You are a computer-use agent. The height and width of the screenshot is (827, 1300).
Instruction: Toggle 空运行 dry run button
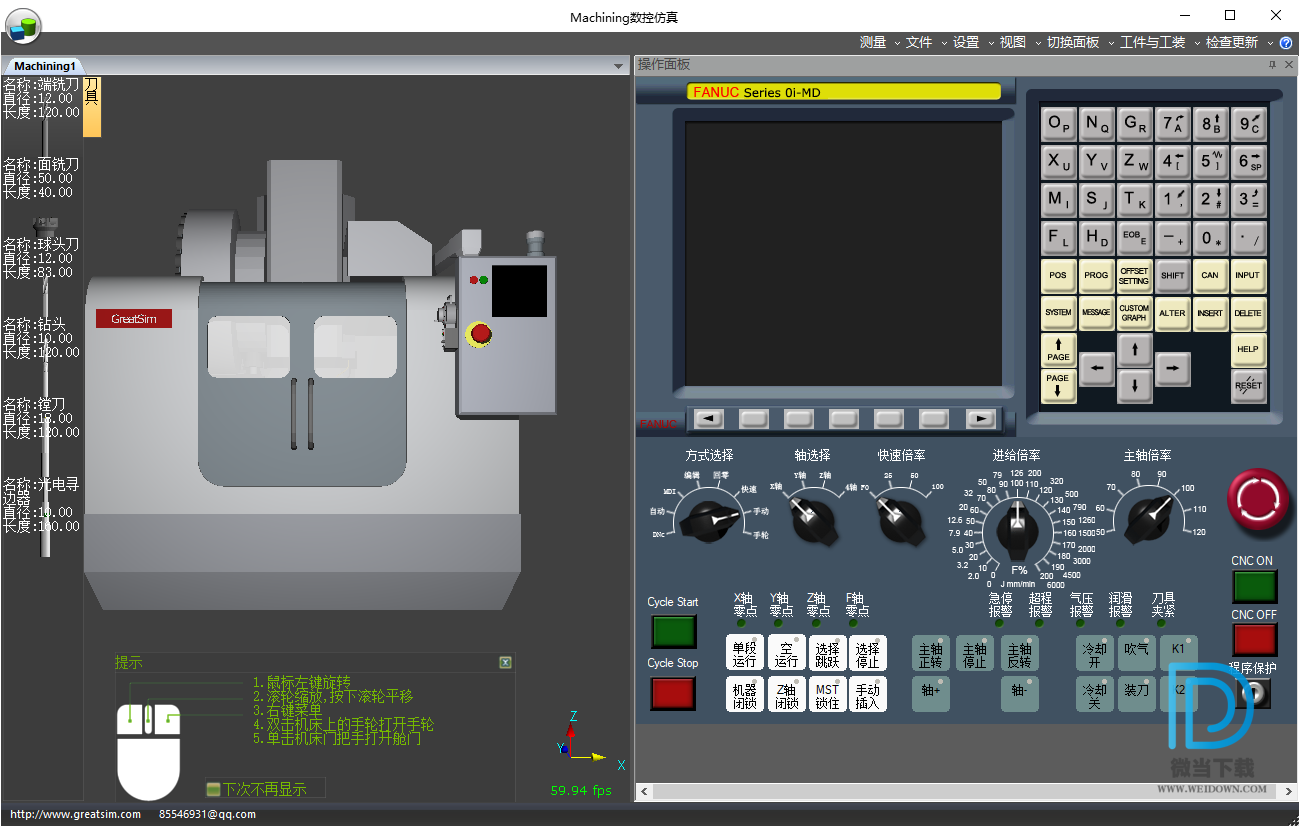786,654
